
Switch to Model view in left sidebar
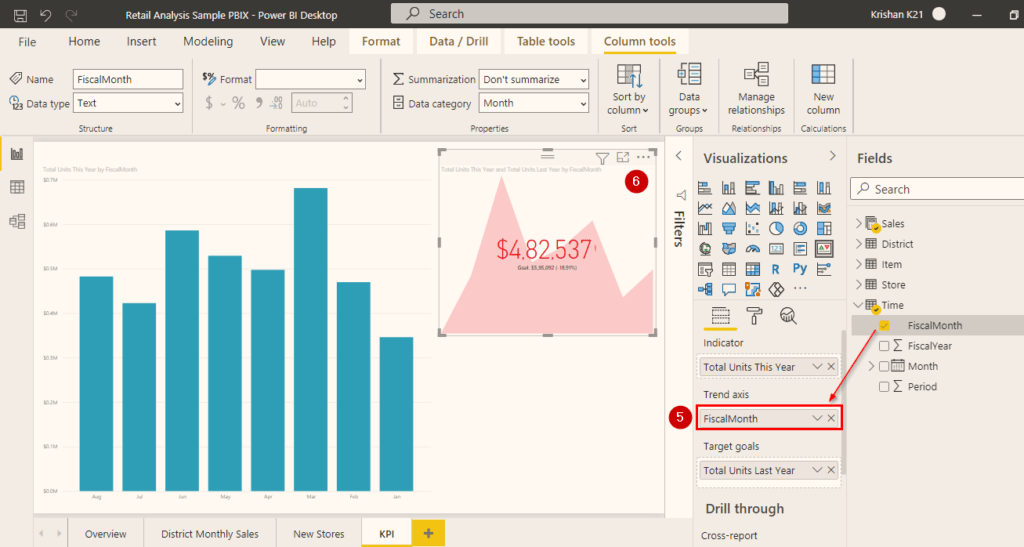tap(17, 221)
